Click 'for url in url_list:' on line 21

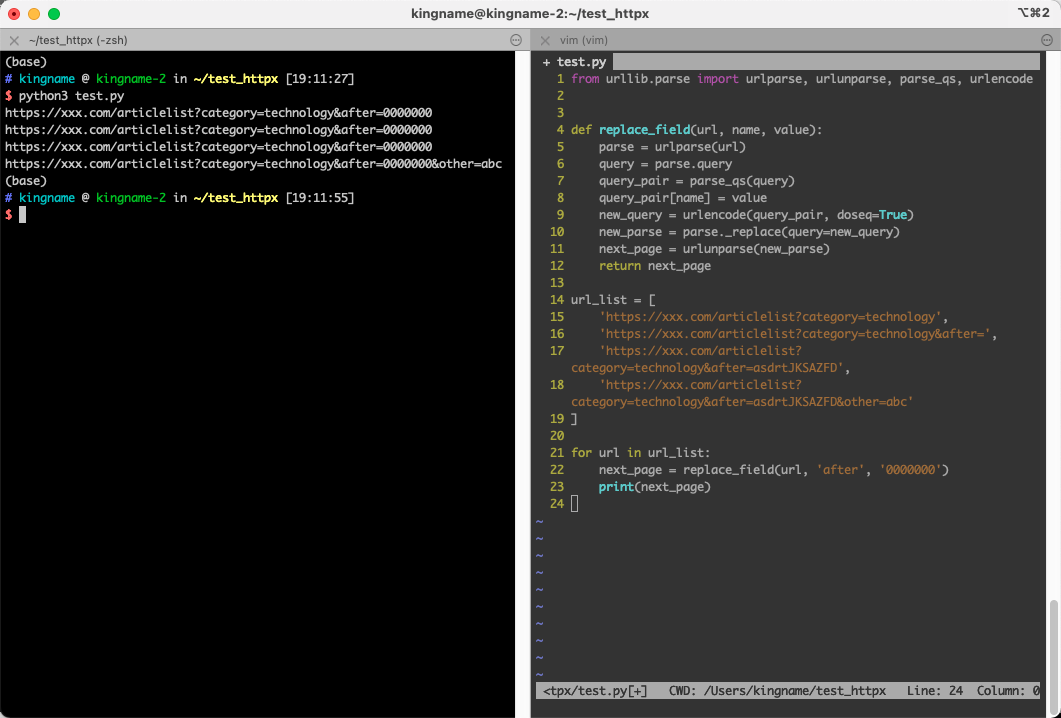(641, 452)
